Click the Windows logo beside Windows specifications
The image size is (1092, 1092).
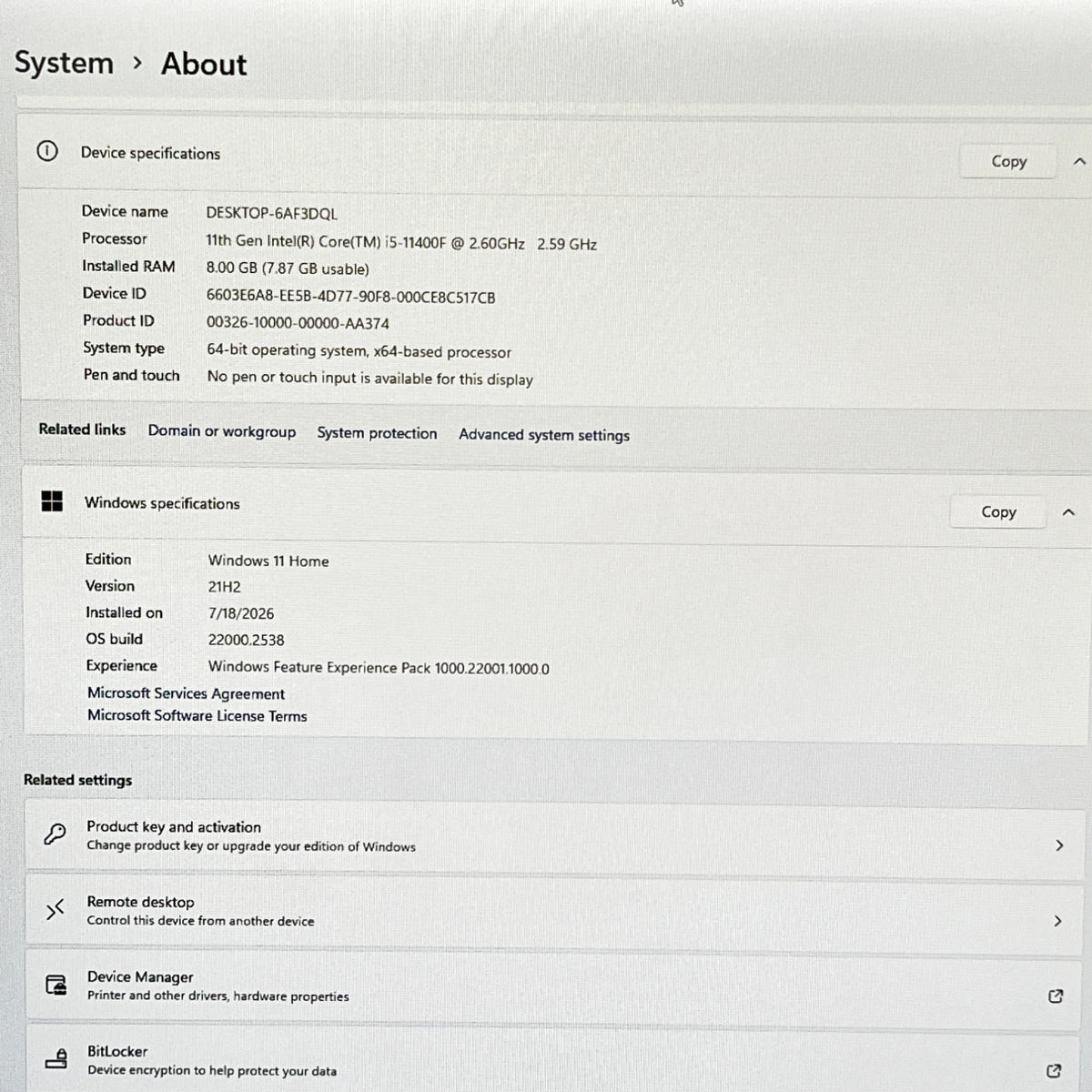coord(52,500)
